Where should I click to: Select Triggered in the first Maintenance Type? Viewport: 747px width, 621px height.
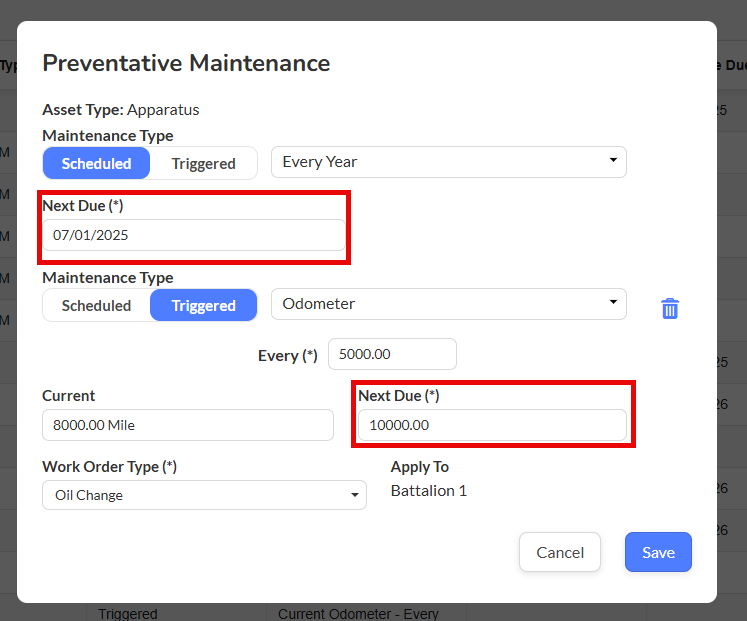pos(203,163)
